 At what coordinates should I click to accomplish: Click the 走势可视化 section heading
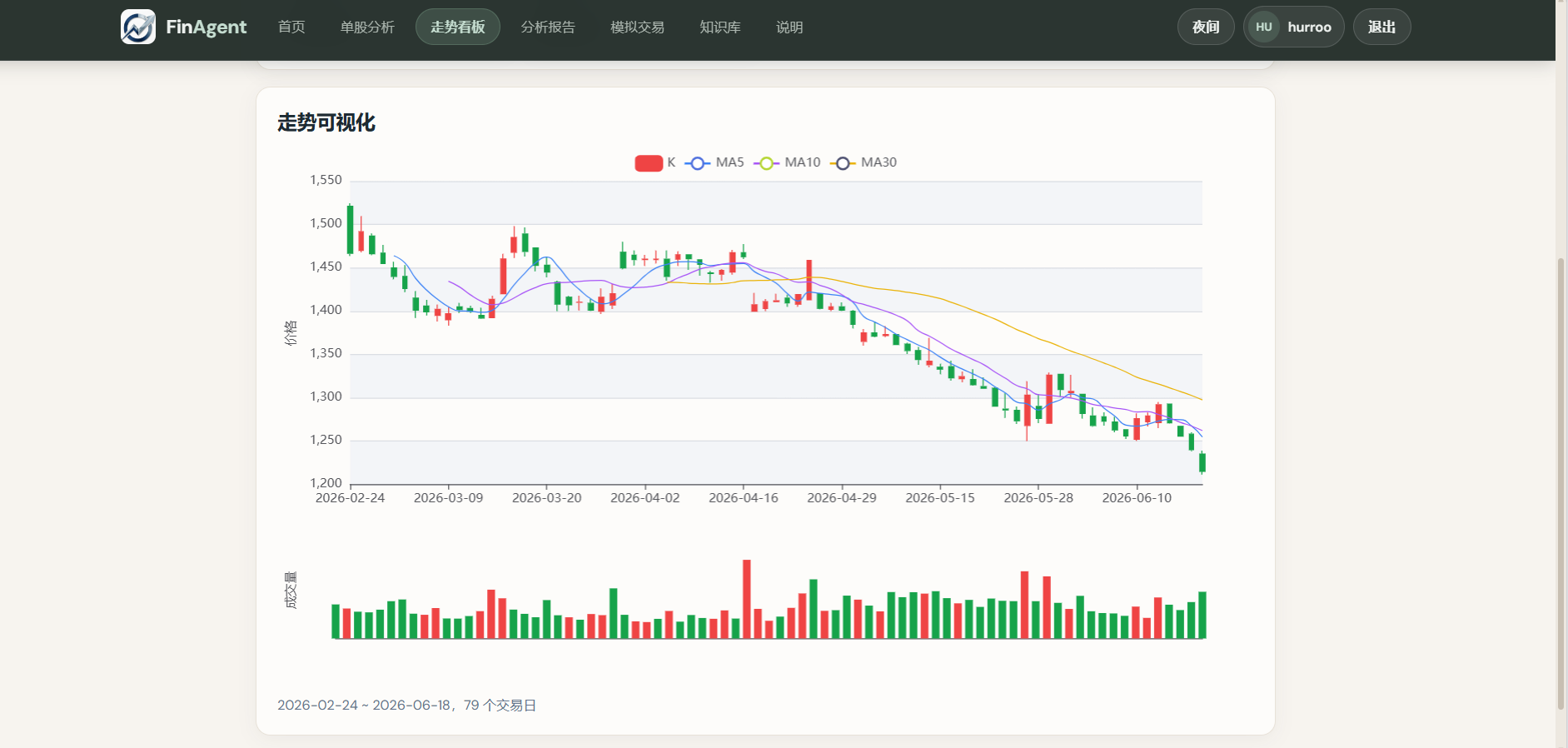[x=326, y=123]
